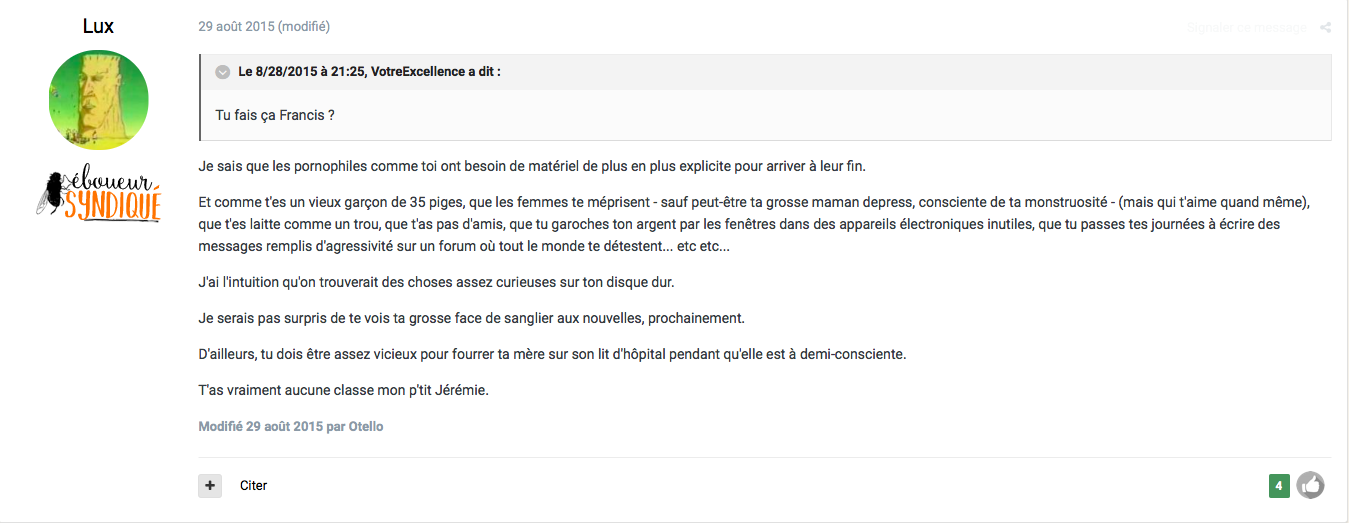1349x523 pixels.
Task: Click the Modifié 29 août 2015 par Otello note
Action: (291, 426)
